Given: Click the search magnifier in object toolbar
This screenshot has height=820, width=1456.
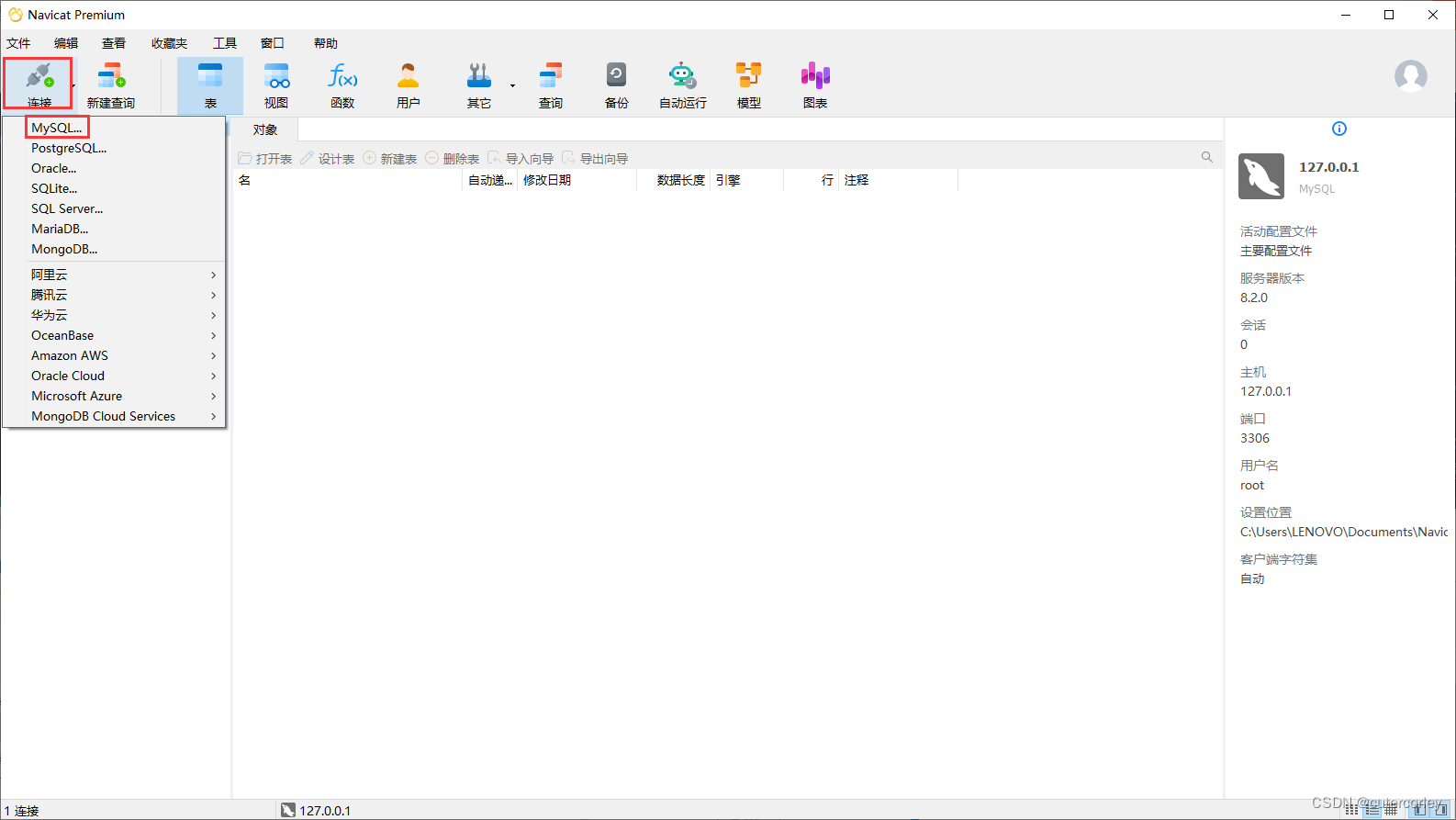Looking at the screenshot, I should tap(1207, 157).
